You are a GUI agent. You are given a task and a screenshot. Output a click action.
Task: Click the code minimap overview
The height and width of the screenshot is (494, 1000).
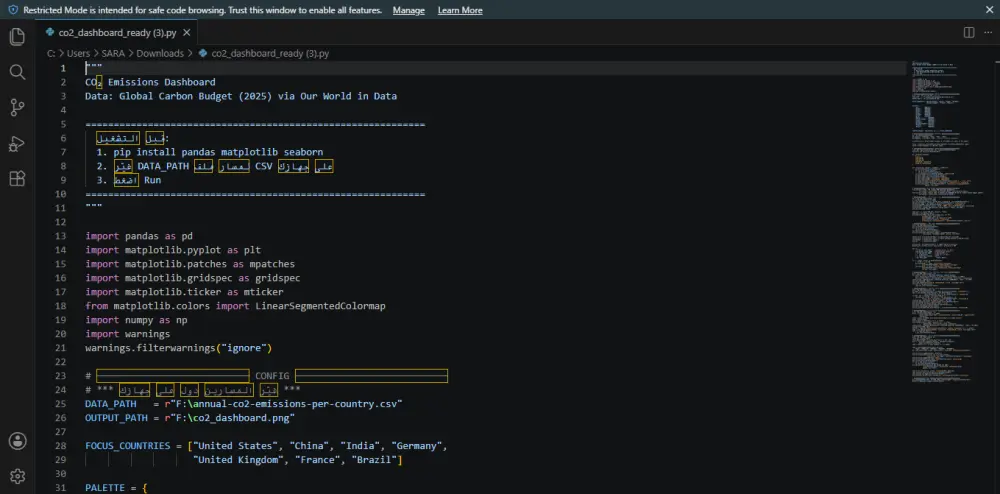[950, 220]
